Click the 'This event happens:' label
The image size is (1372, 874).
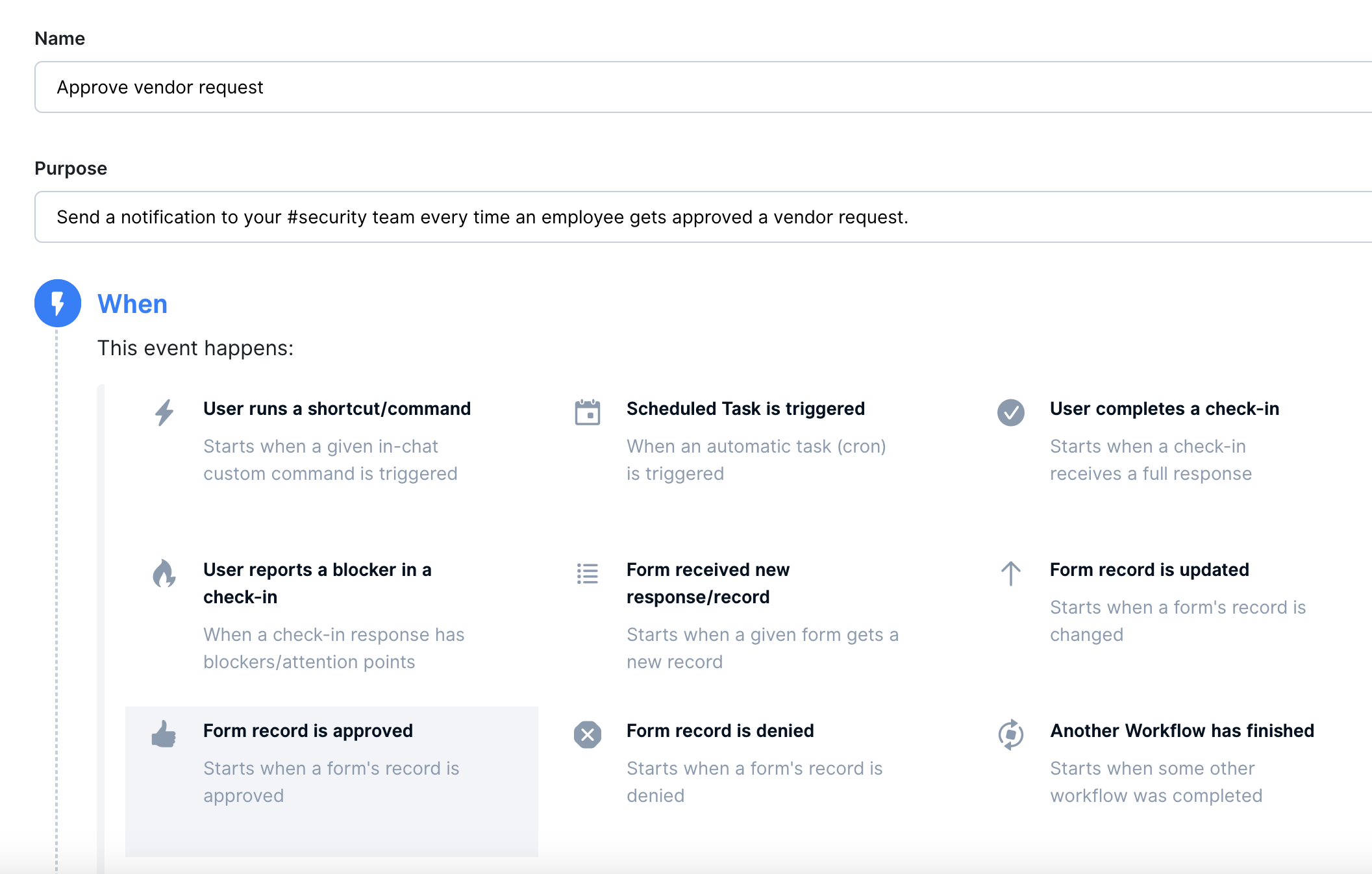coord(195,348)
